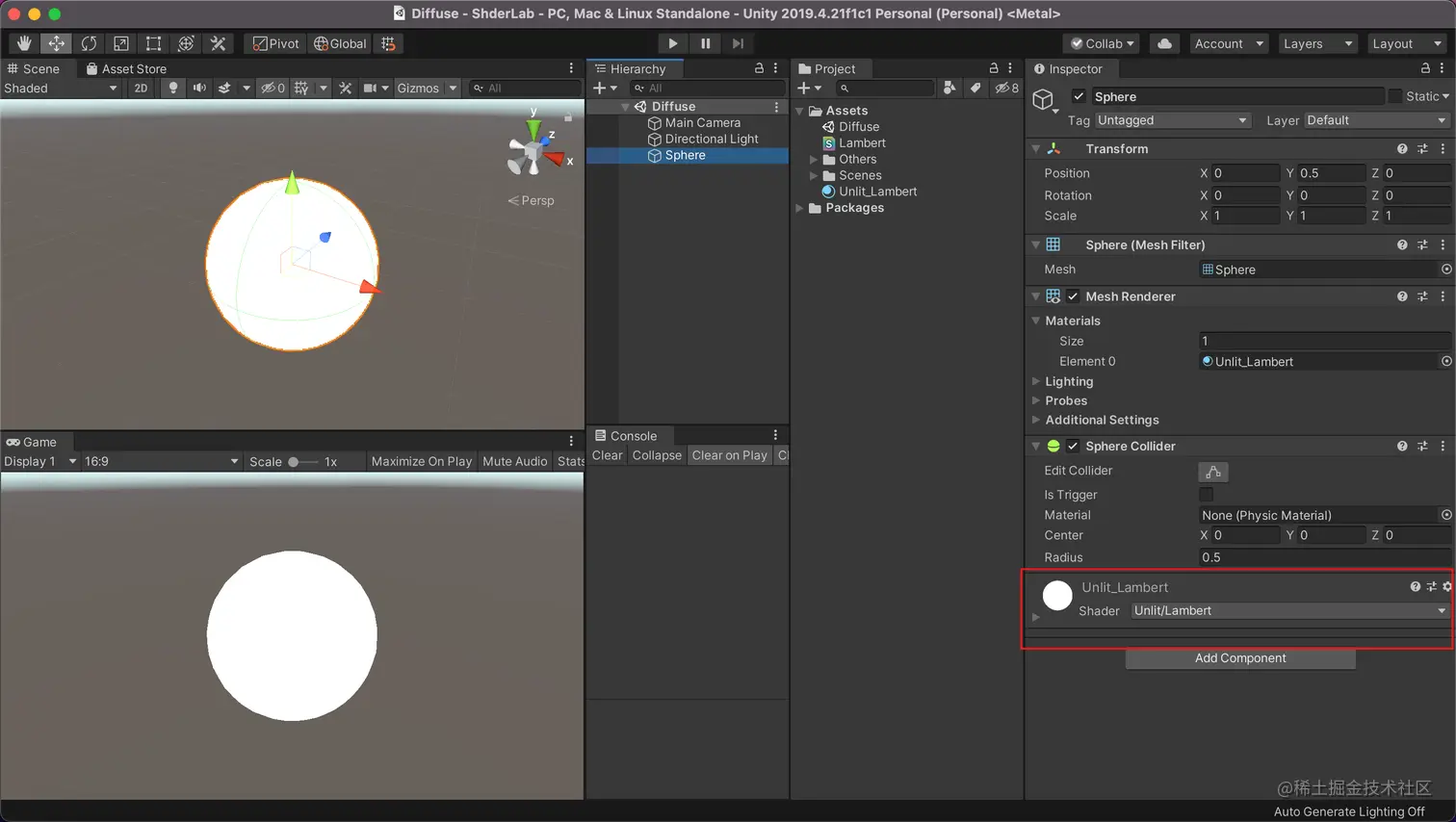
Task: Select the Move tool in the toolbar
Action: [57, 43]
